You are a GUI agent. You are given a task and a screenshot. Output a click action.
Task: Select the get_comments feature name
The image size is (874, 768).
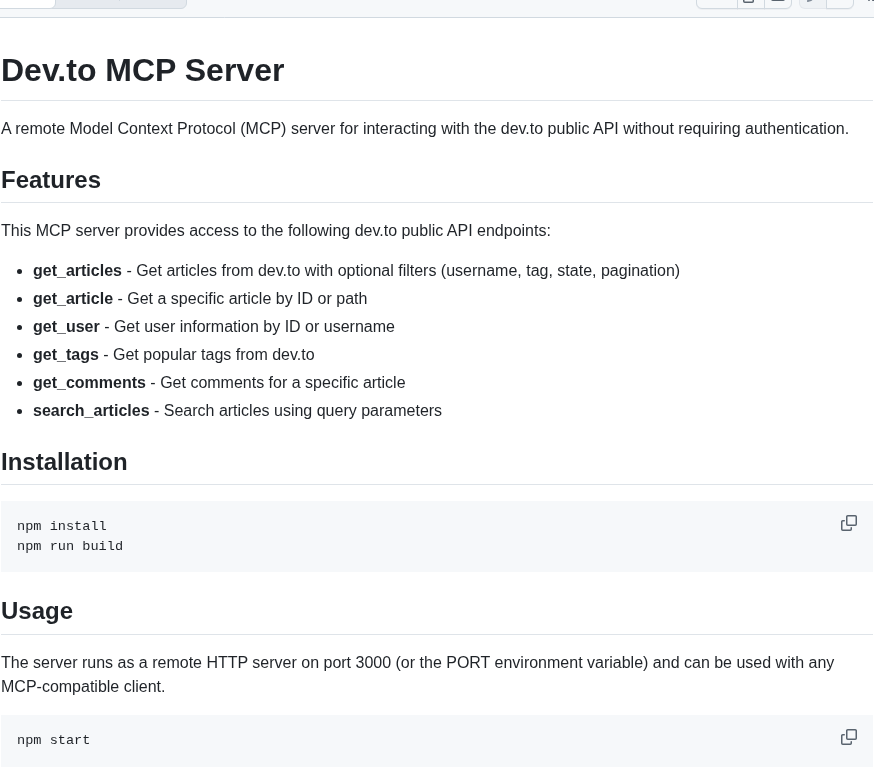tap(89, 383)
